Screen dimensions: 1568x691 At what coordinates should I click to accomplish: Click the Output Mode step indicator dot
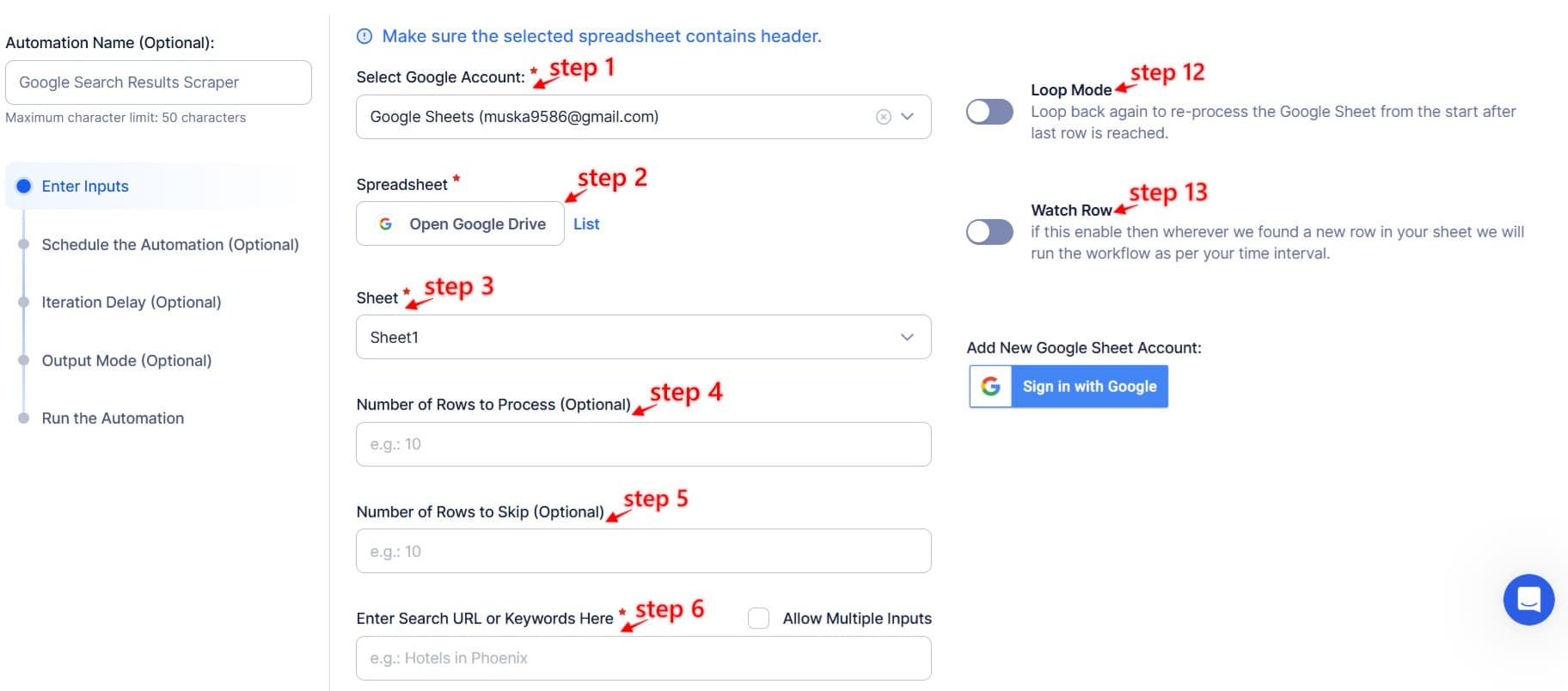click(x=24, y=361)
